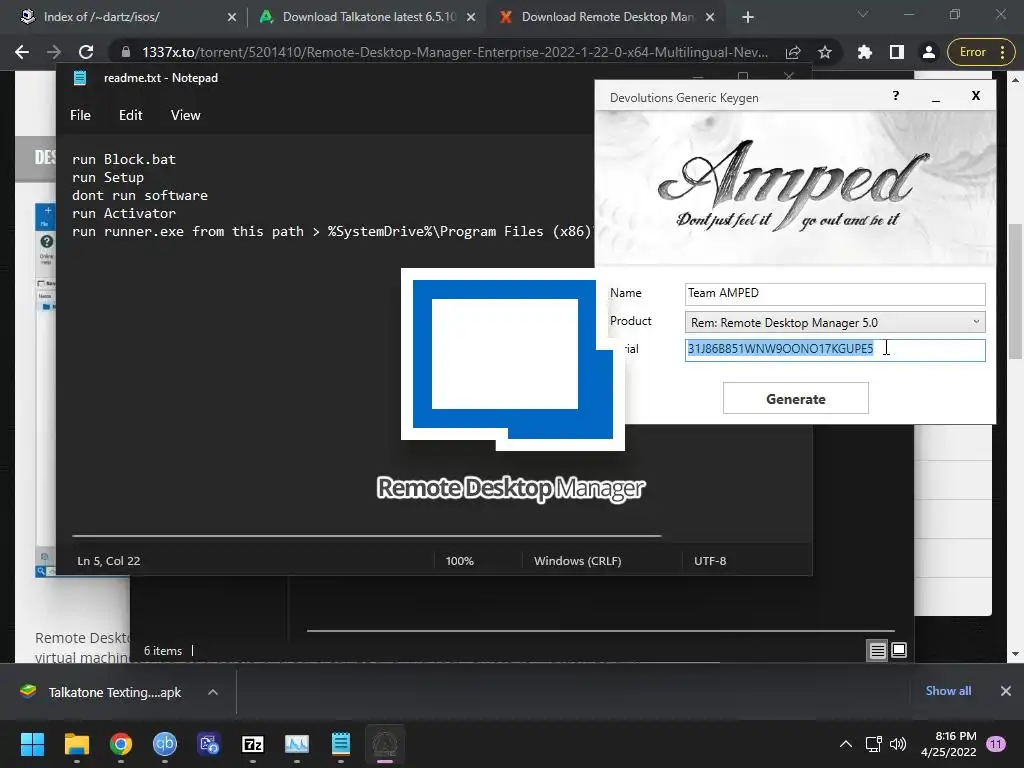This screenshot has width=1024, height=768.
Task: Click the Notepad title bar icon
Action: pos(80,78)
